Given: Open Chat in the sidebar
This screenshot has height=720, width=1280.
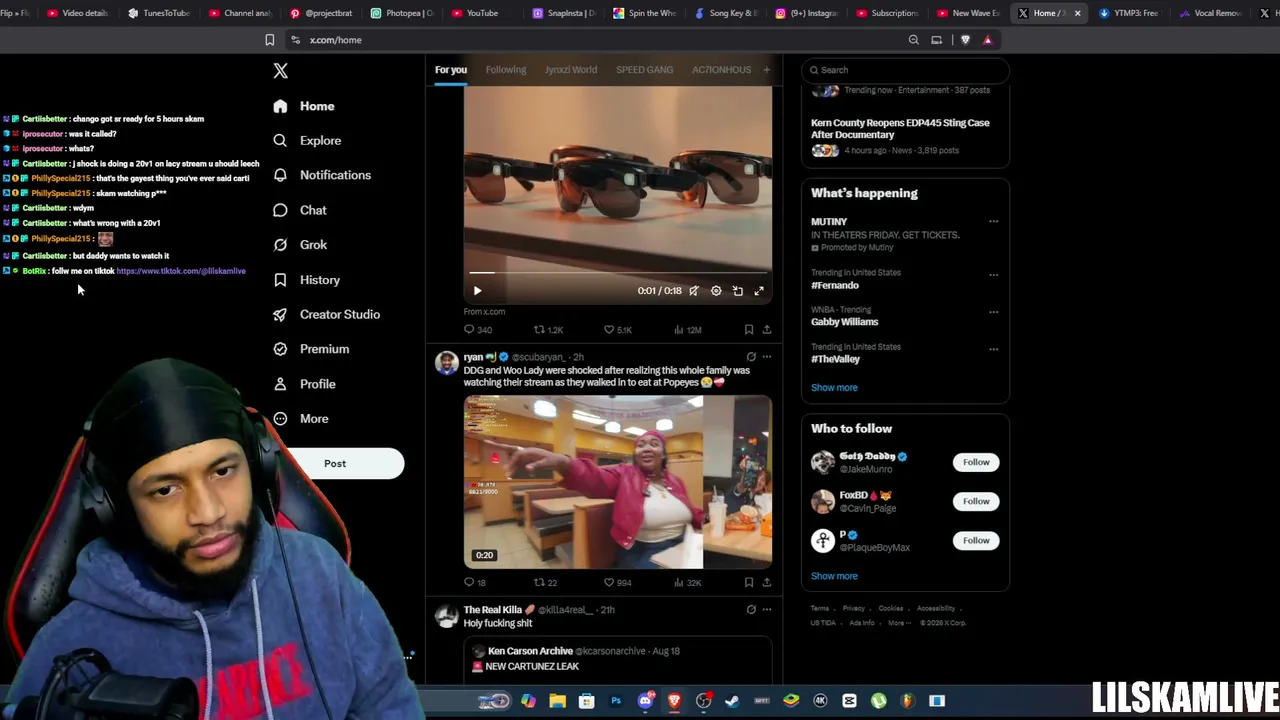Looking at the screenshot, I should pos(300,210).
